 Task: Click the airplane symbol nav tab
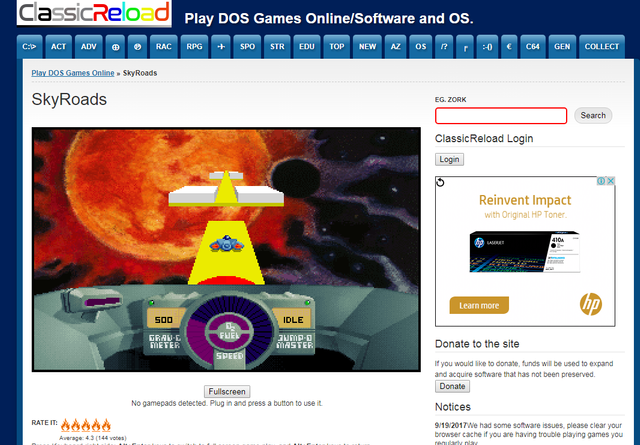221,47
